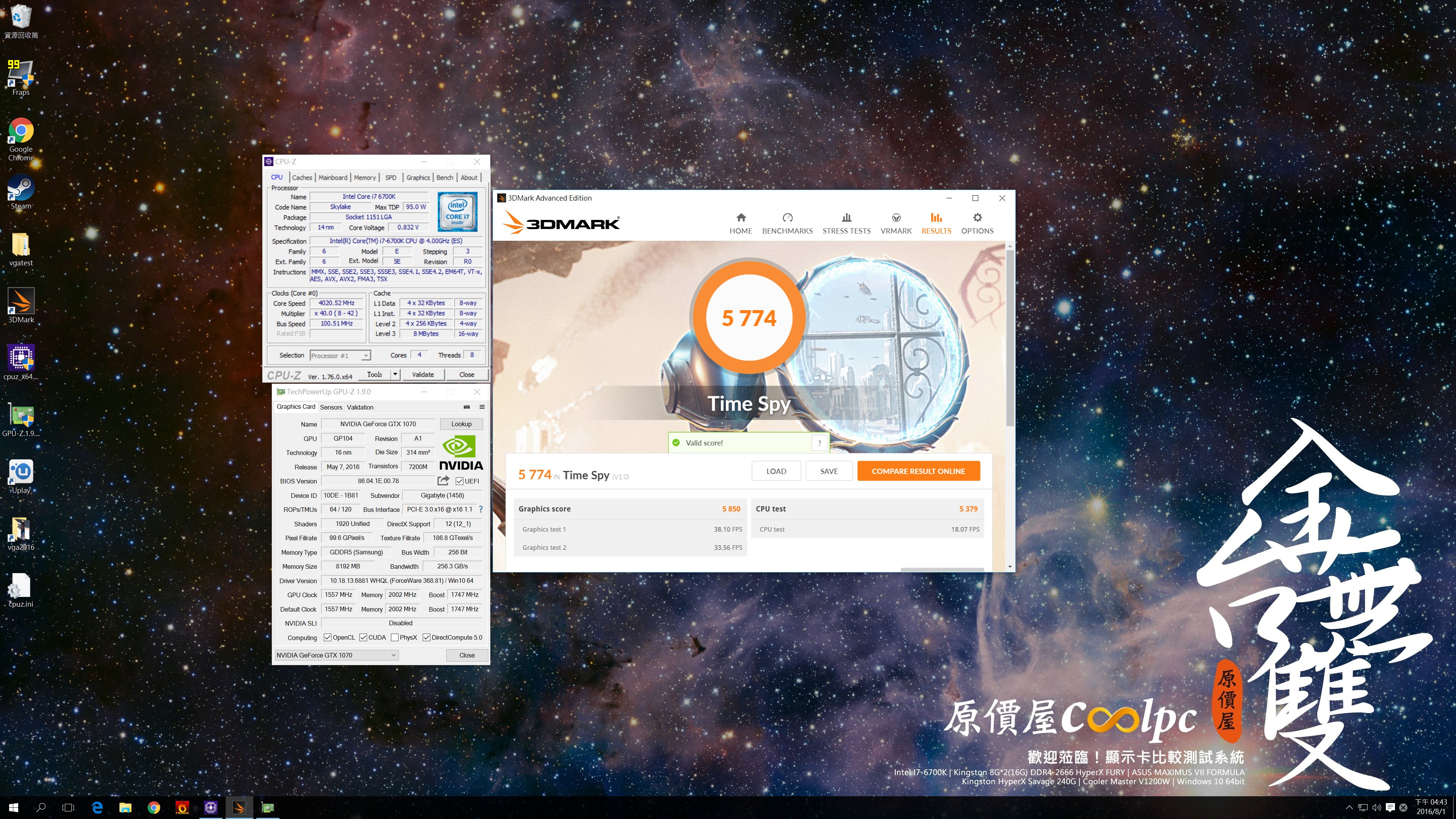Image resolution: width=1456 pixels, height=819 pixels.
Task: Open Windows Start menu
Action: [x=14, y=808]
